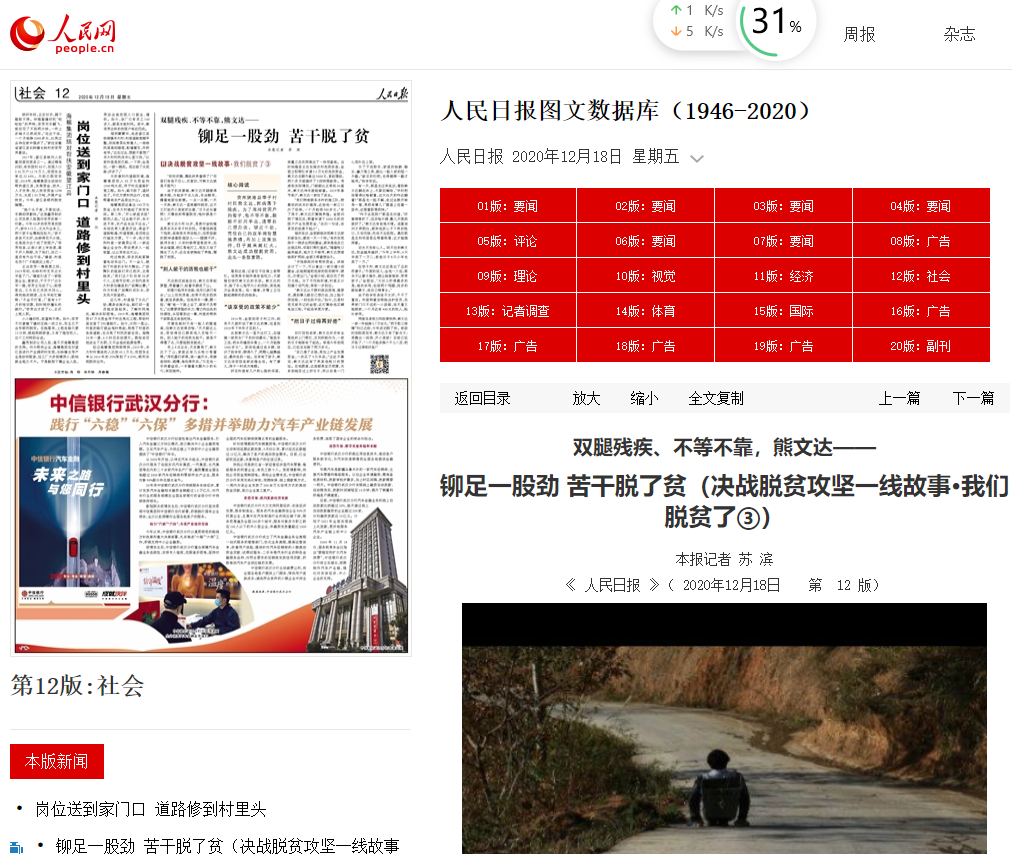Click the 本版新闻 button
Screen dimensions: 1012x854
[57, 762]
